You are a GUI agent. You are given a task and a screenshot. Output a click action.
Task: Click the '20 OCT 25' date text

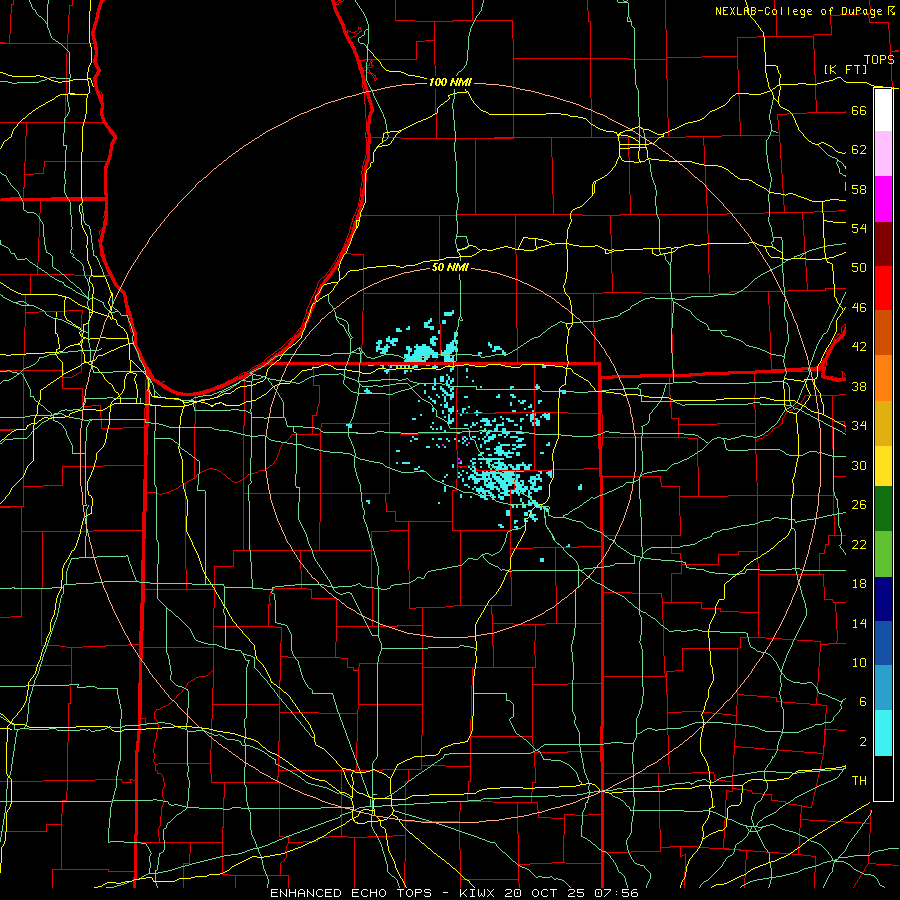544,893
